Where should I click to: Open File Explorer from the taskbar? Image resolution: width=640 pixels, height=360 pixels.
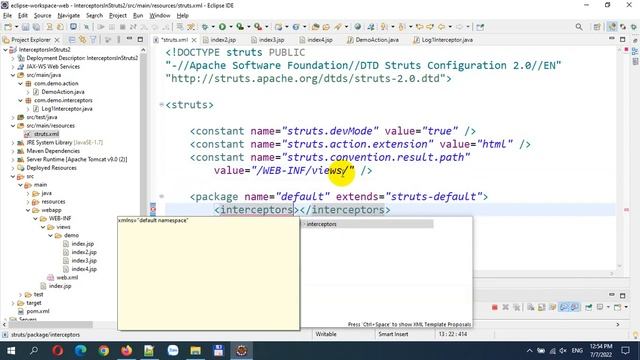coord(196,351)
